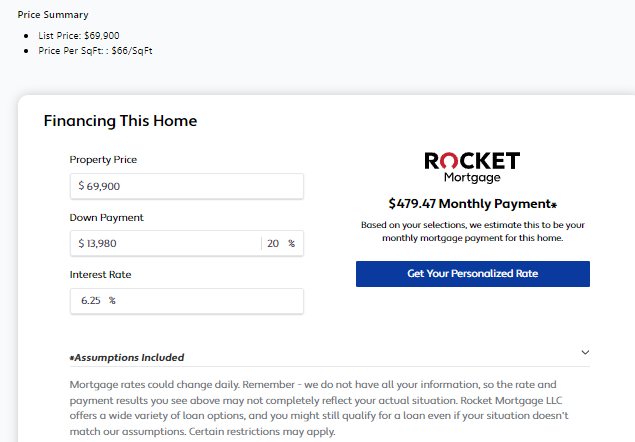Screen dimensions: 635x442
Task: Click the Interest Rate label
Action: pos(100,274)
